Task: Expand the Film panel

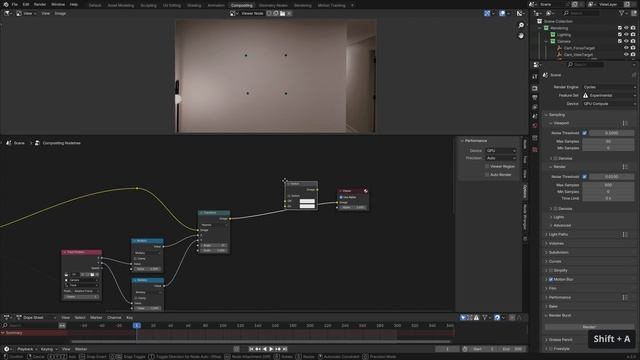Action: 552,289
